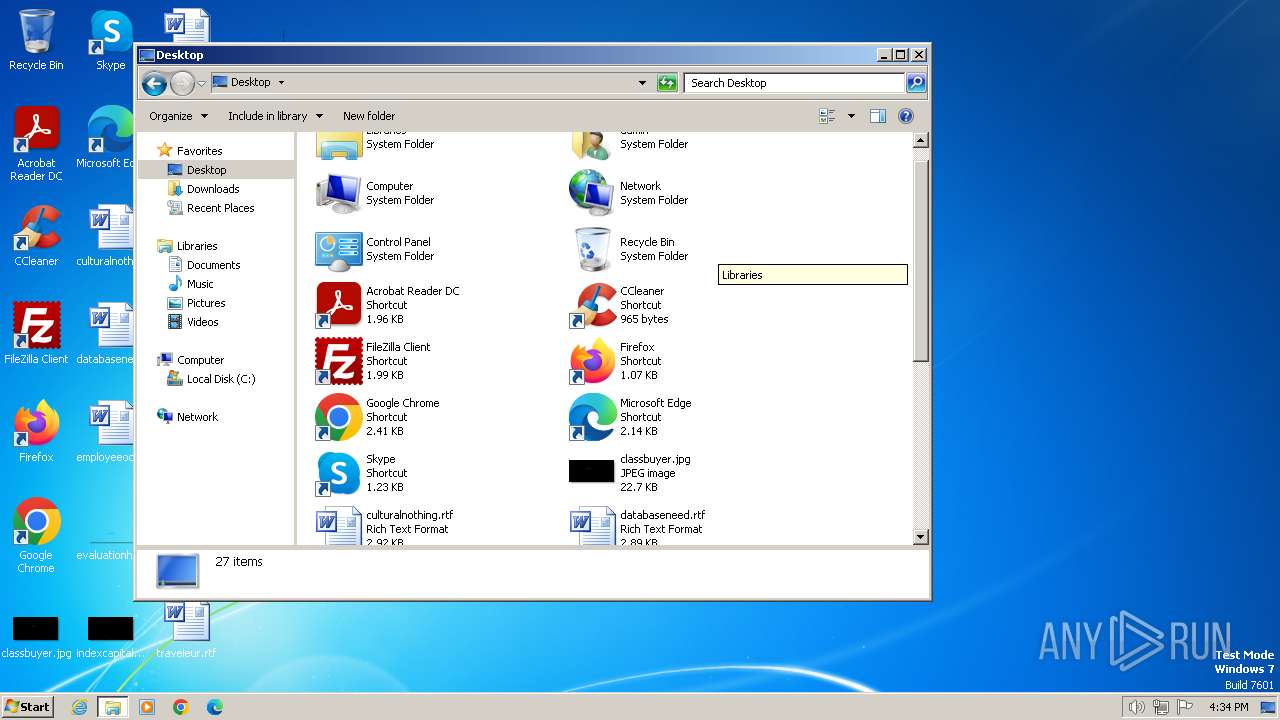Image resolution: width=1280 pixels, height=720 pixels.
Task: Click the Acrobat Reader DC desktop icon
Action: click(x=36, y=143)
